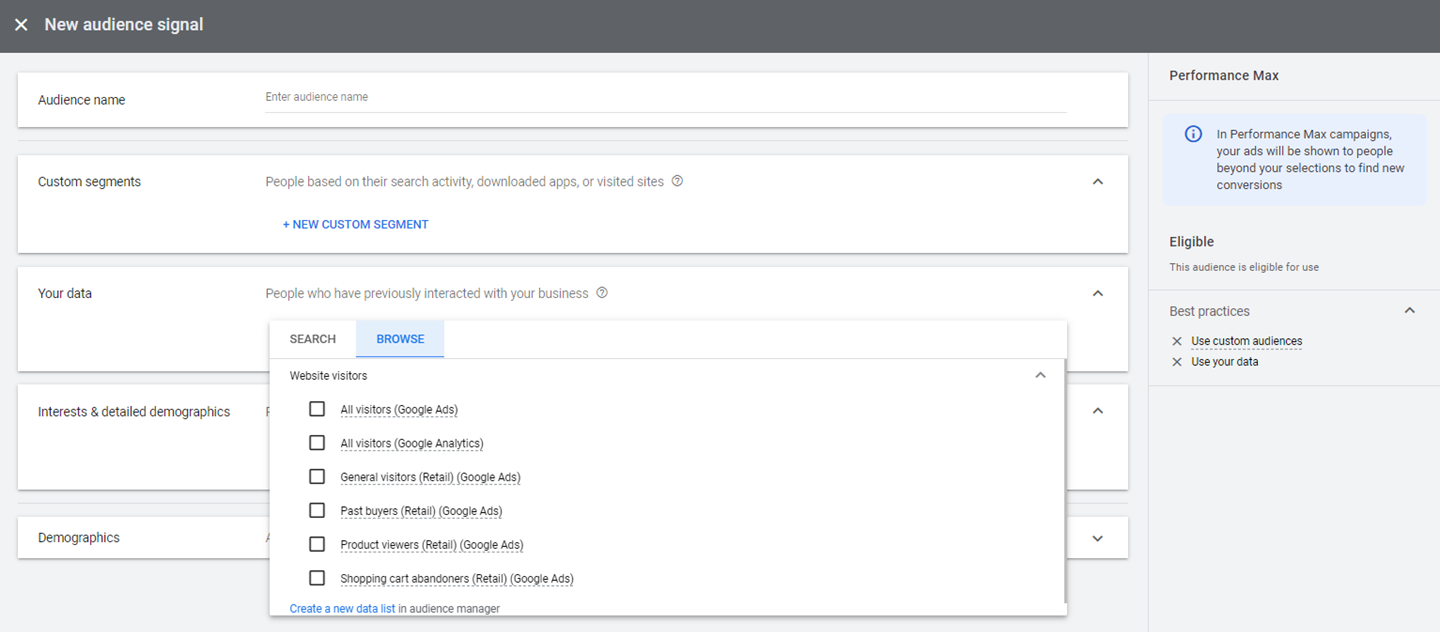Open Create a new data list link

click(x=342, y=608)
